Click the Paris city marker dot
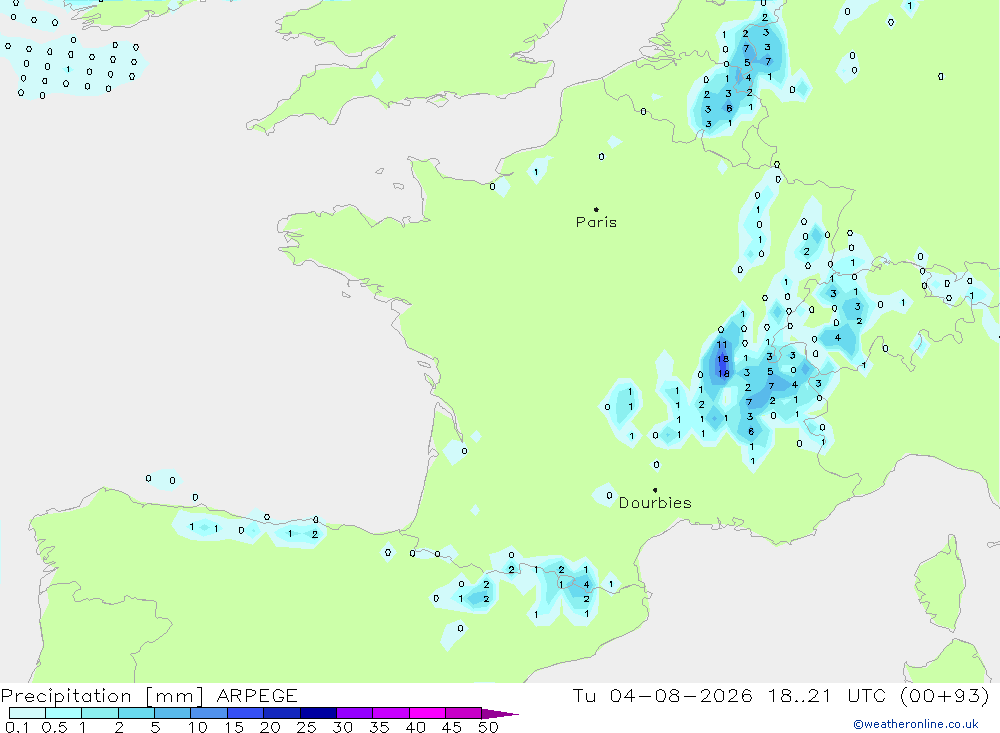Image resolution: width=1000 pixels, height=733 pixels. pos(596,209)
